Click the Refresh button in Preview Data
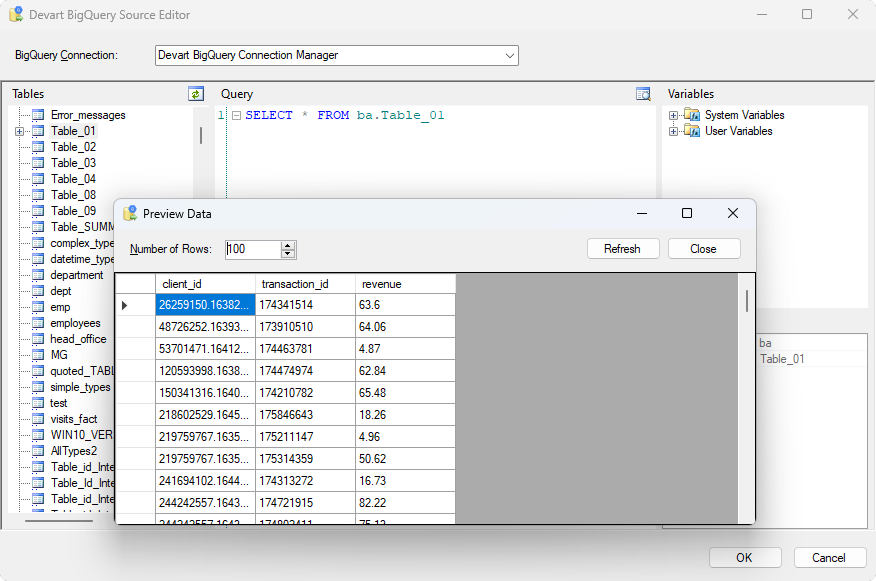This screenshot has height=581, width=876. [622, 249]
